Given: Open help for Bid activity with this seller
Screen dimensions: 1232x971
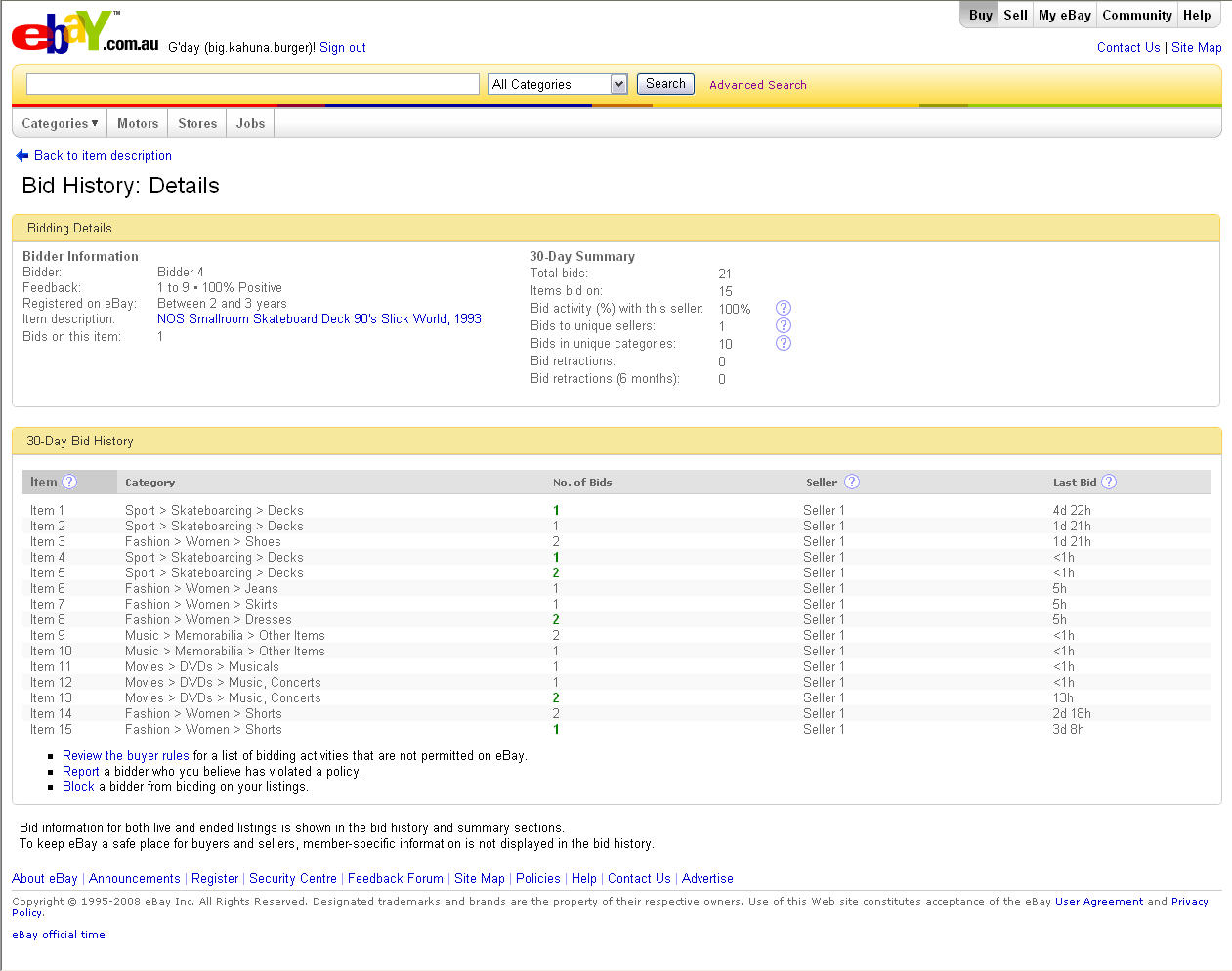Looking at the screenshot, I should (x=784, y=308).
